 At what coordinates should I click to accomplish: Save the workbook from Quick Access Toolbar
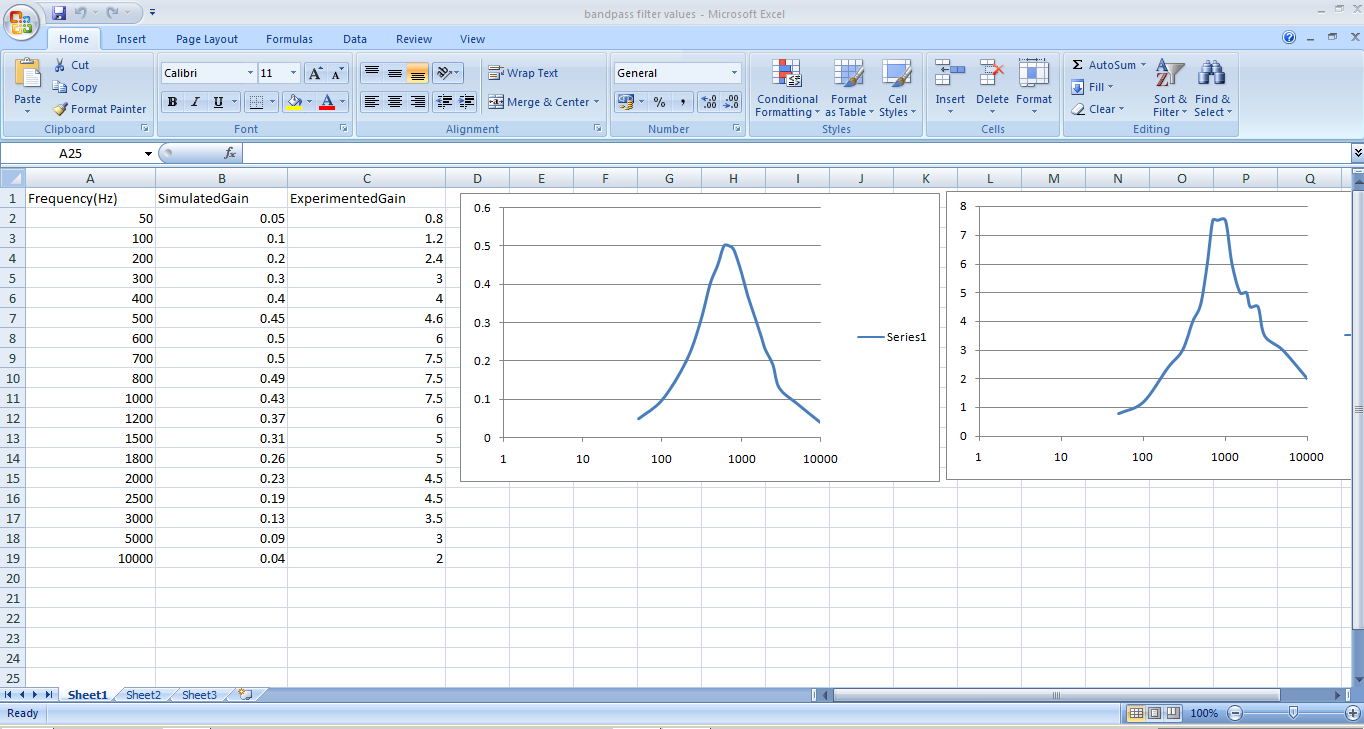pyautogui.click(x=59, y=13)
